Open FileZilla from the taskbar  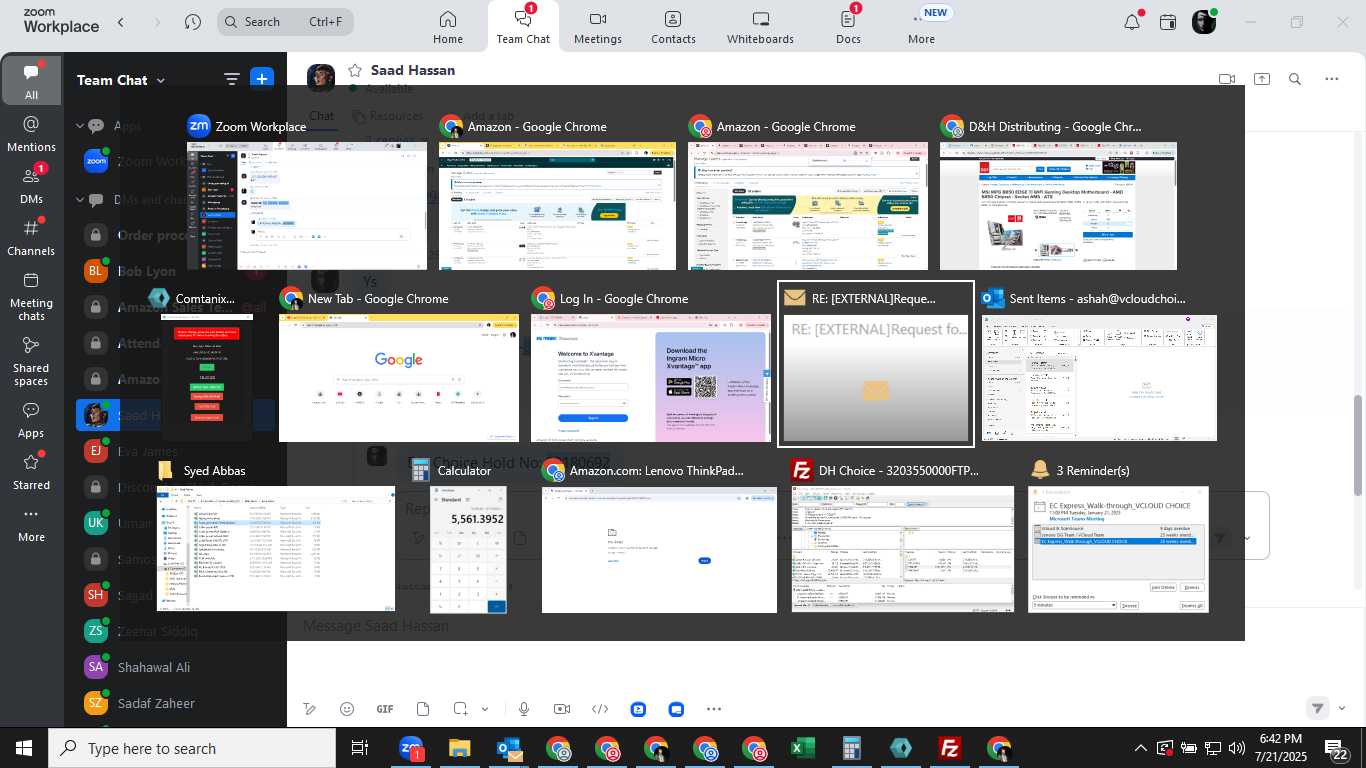[x=950, y=748]
